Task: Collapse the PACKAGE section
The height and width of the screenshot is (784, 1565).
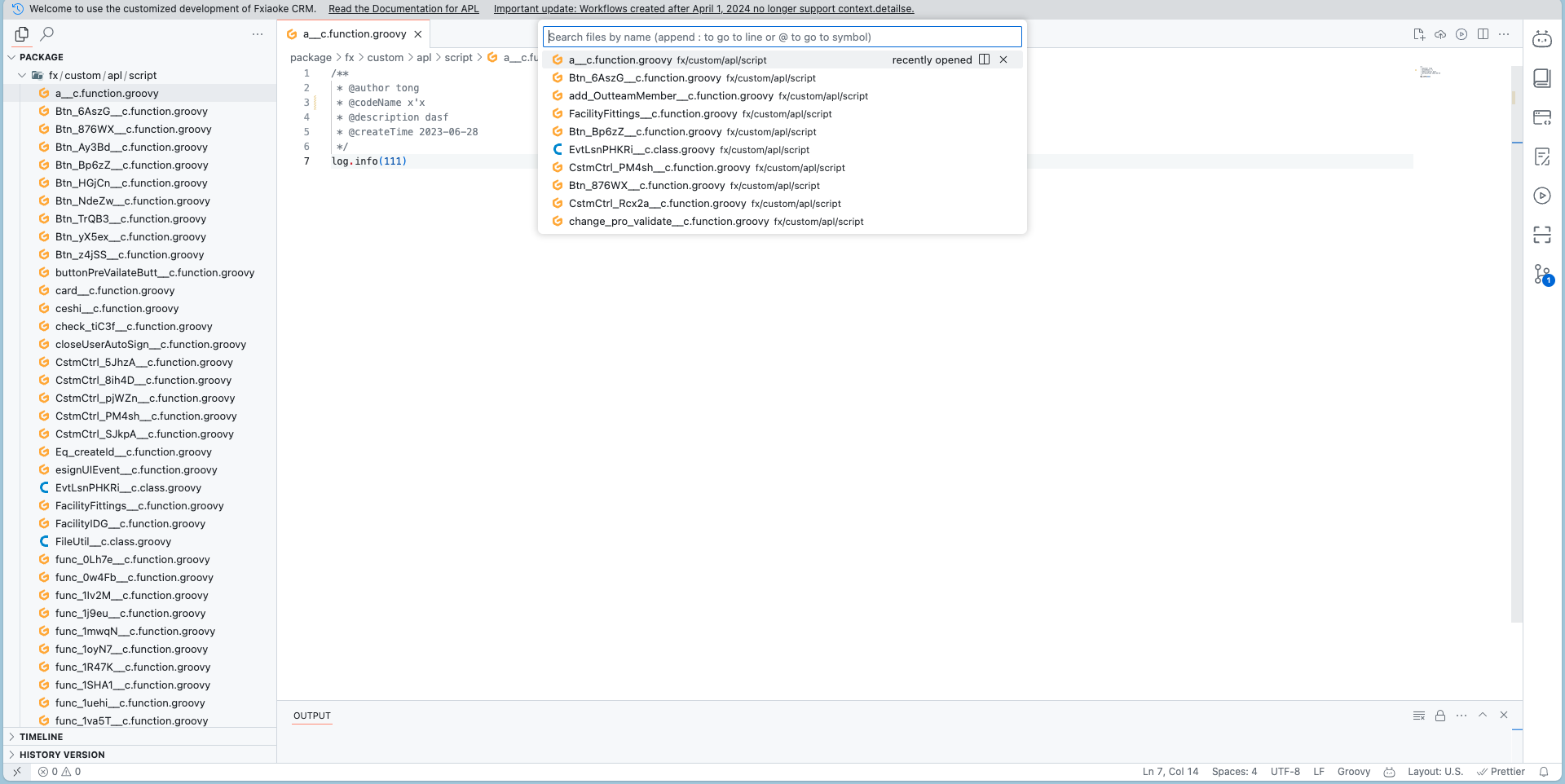Action: click(41, 57)
